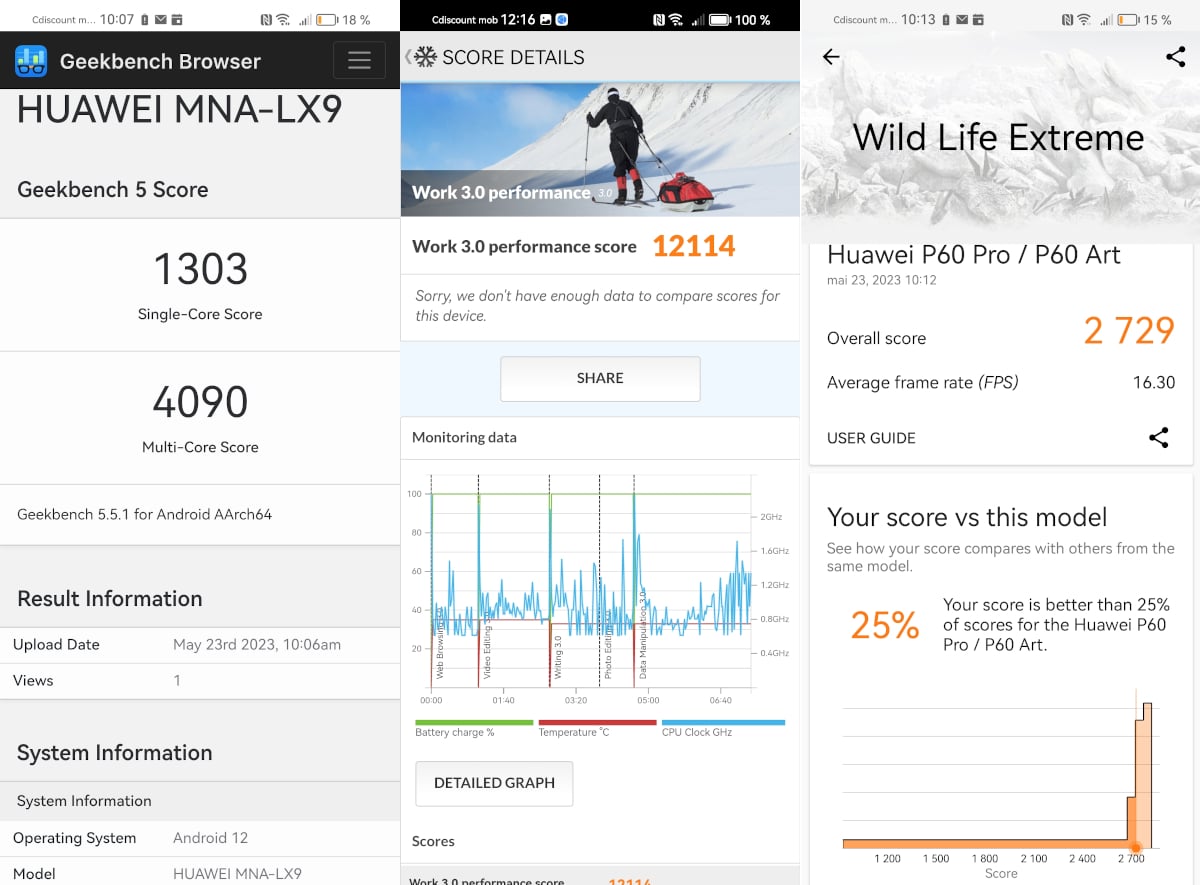This screenshot has height=885, width=1200.
Task: Tap the orange marker on score histogram
Action: [x=1135, y=848]
